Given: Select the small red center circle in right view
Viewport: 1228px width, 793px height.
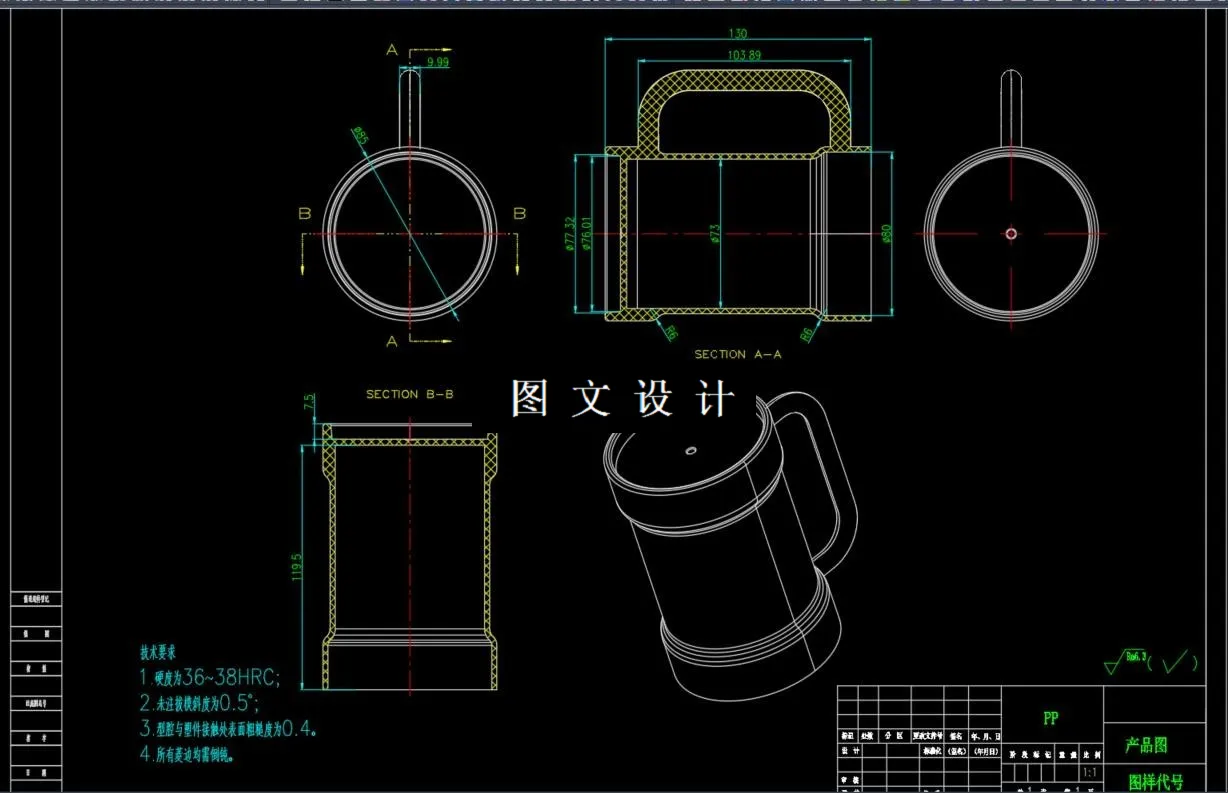Looking at the screenshot, I should [x=1011, y=234].
